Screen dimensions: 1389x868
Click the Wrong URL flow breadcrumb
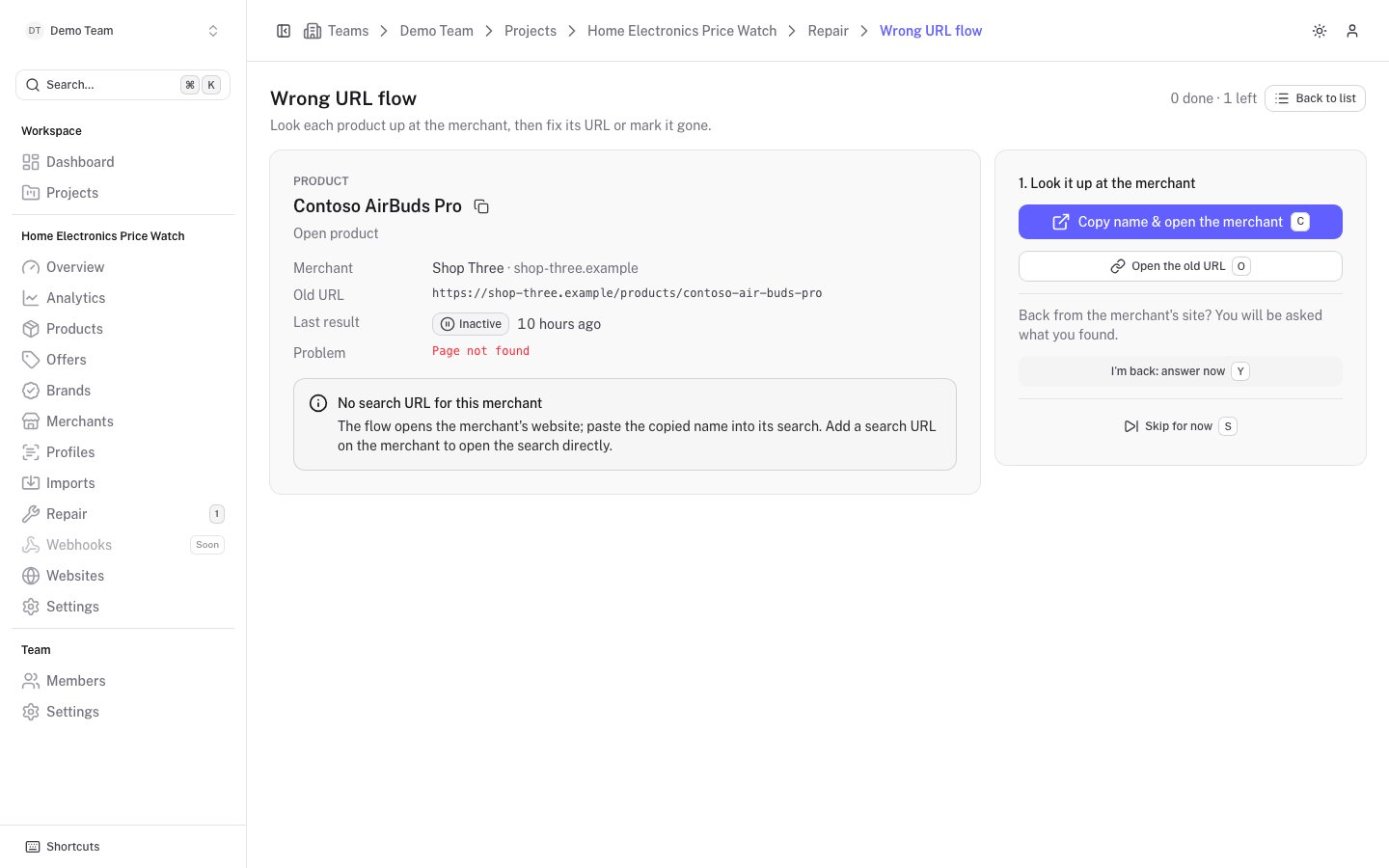point(931,31)
